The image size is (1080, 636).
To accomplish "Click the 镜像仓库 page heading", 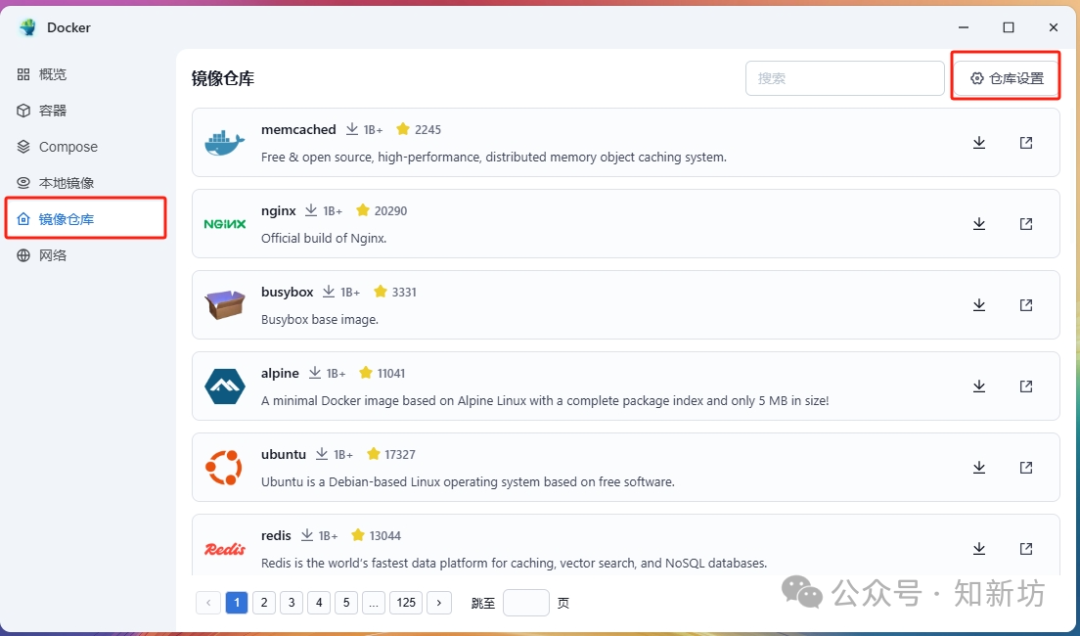I will (x=222, y=79).
